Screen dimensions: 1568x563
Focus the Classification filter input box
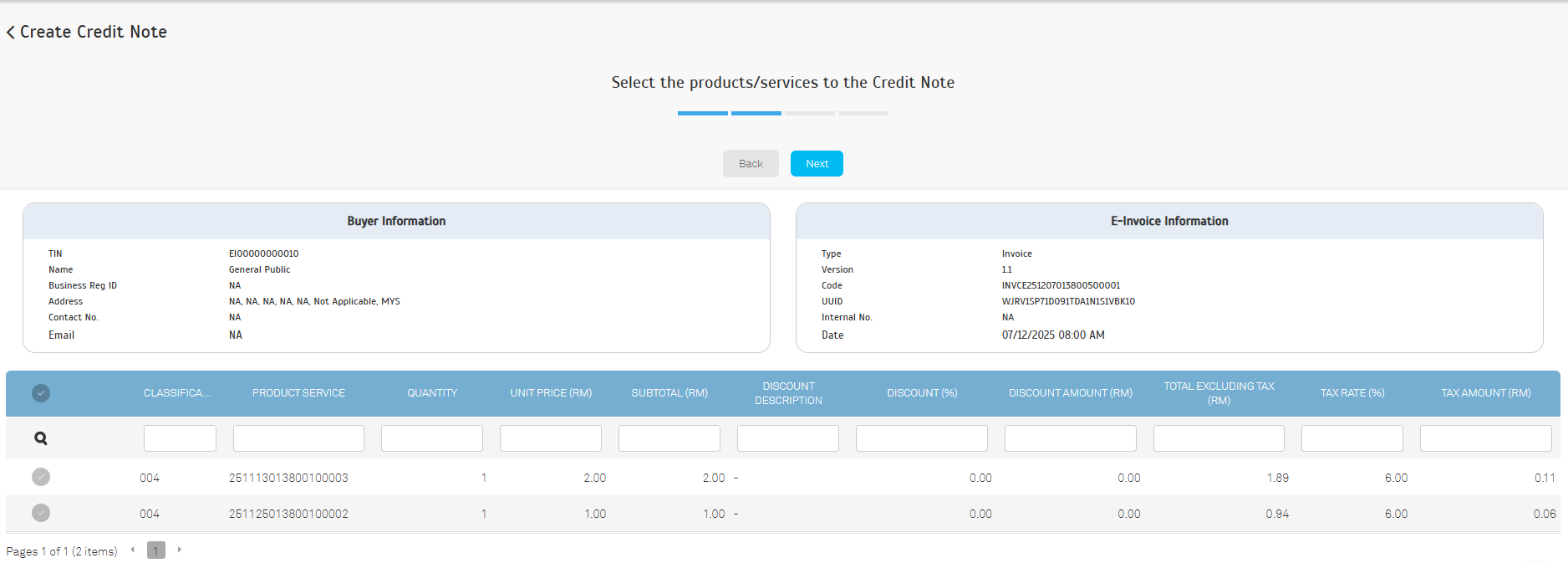180,438
